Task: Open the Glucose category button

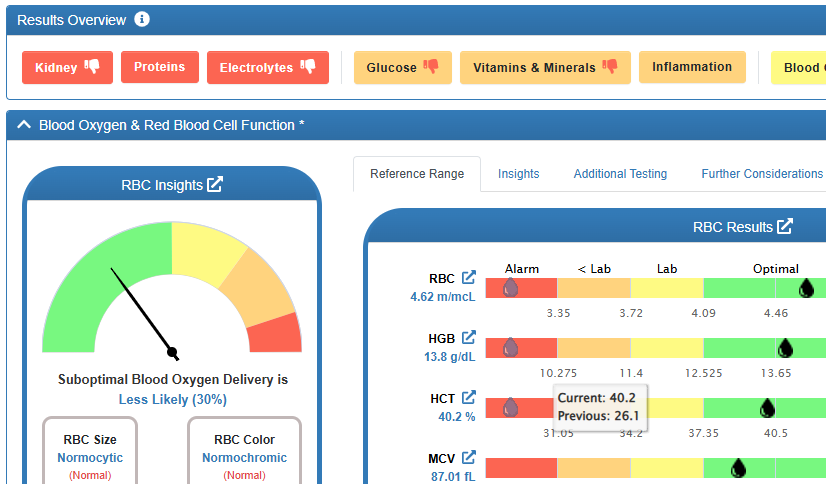Action: (402, 67)
